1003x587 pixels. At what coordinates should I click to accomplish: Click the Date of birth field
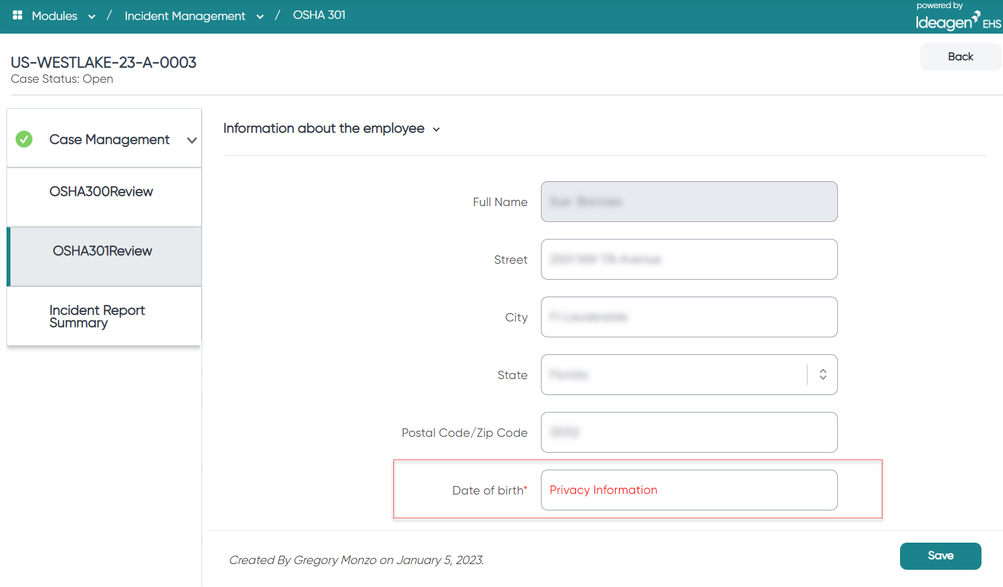tap(689, 490)
